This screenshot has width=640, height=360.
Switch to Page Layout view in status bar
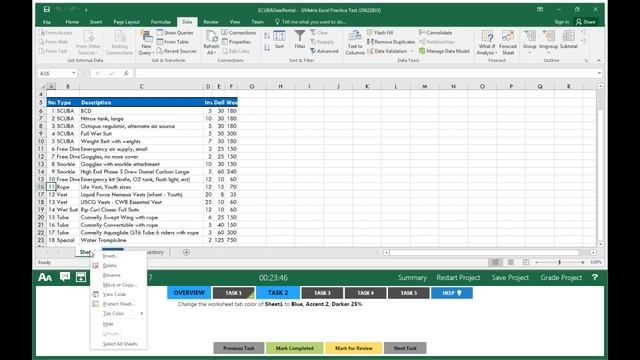coord(510,262)
